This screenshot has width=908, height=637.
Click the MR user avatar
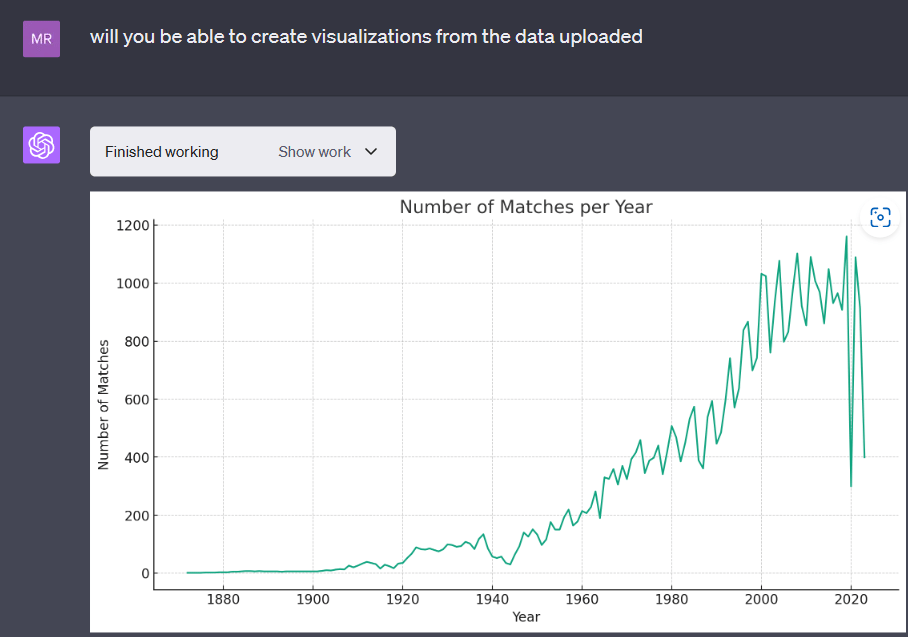[41, 39]
